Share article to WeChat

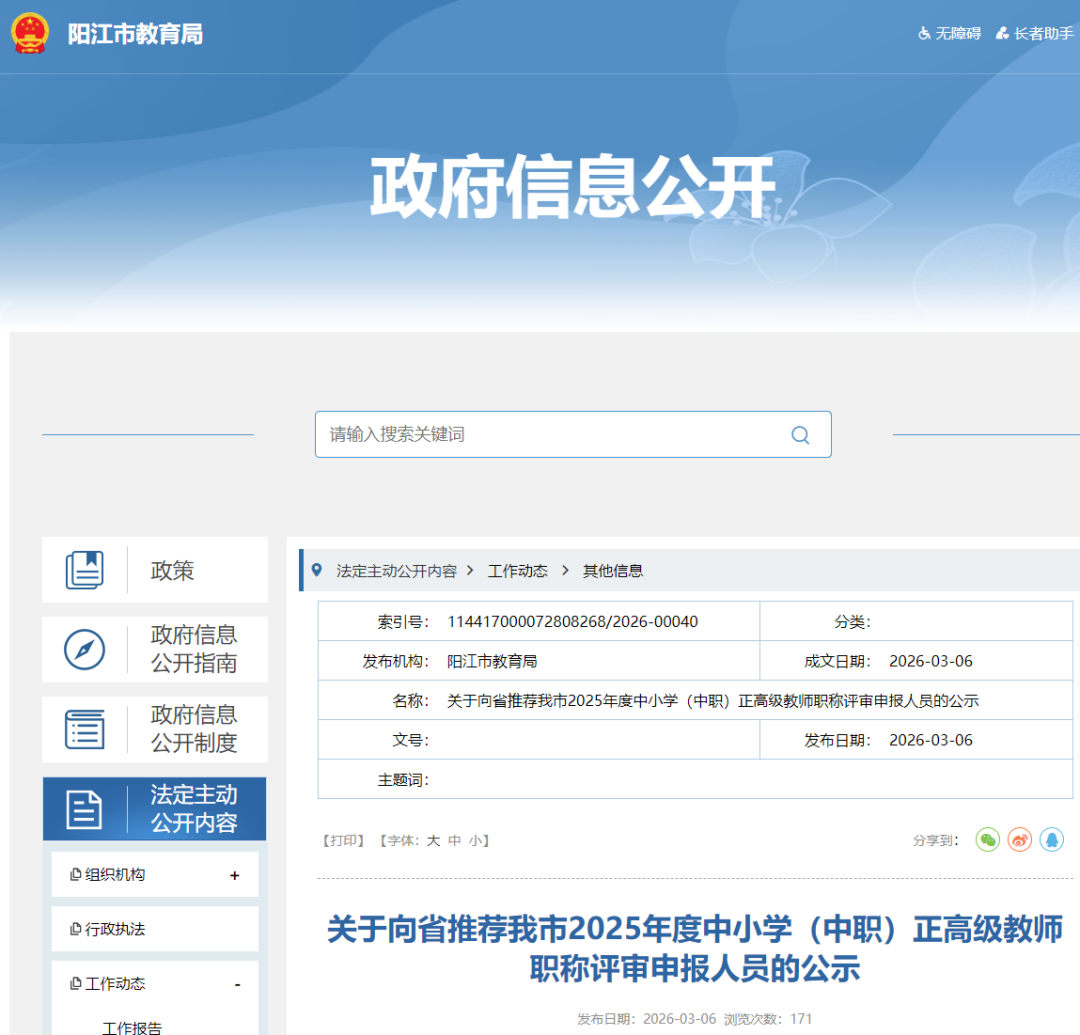(x=988, y=840)
